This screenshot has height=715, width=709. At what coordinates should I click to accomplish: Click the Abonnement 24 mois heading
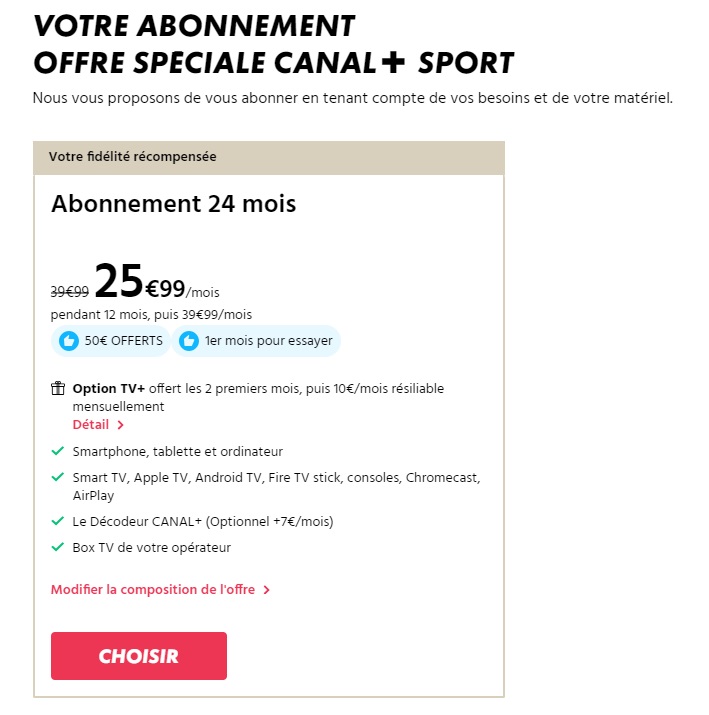pyautogui.click(x=173, y=204)
